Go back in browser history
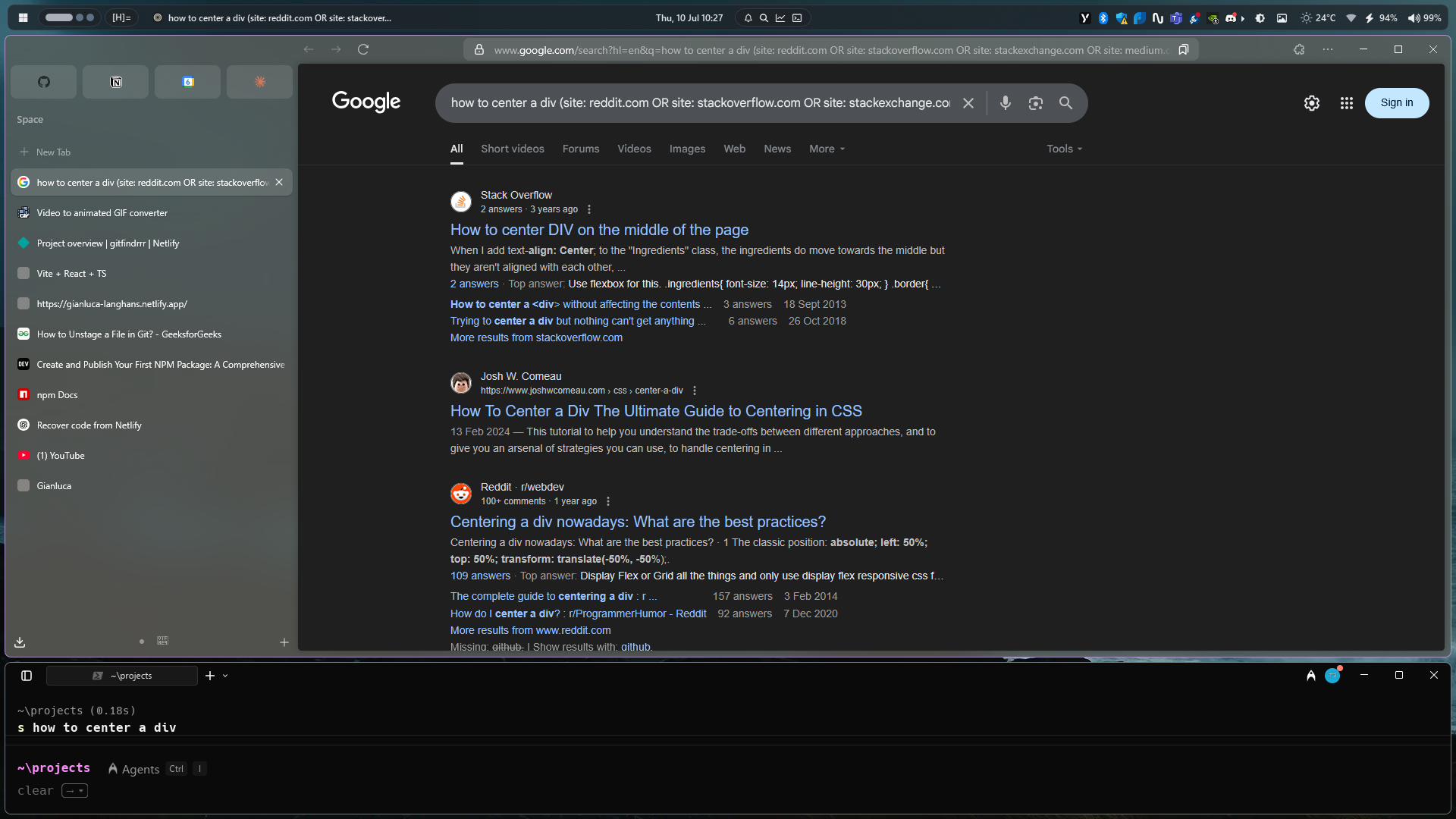1456x819 pixels. (x=309, y=49)
